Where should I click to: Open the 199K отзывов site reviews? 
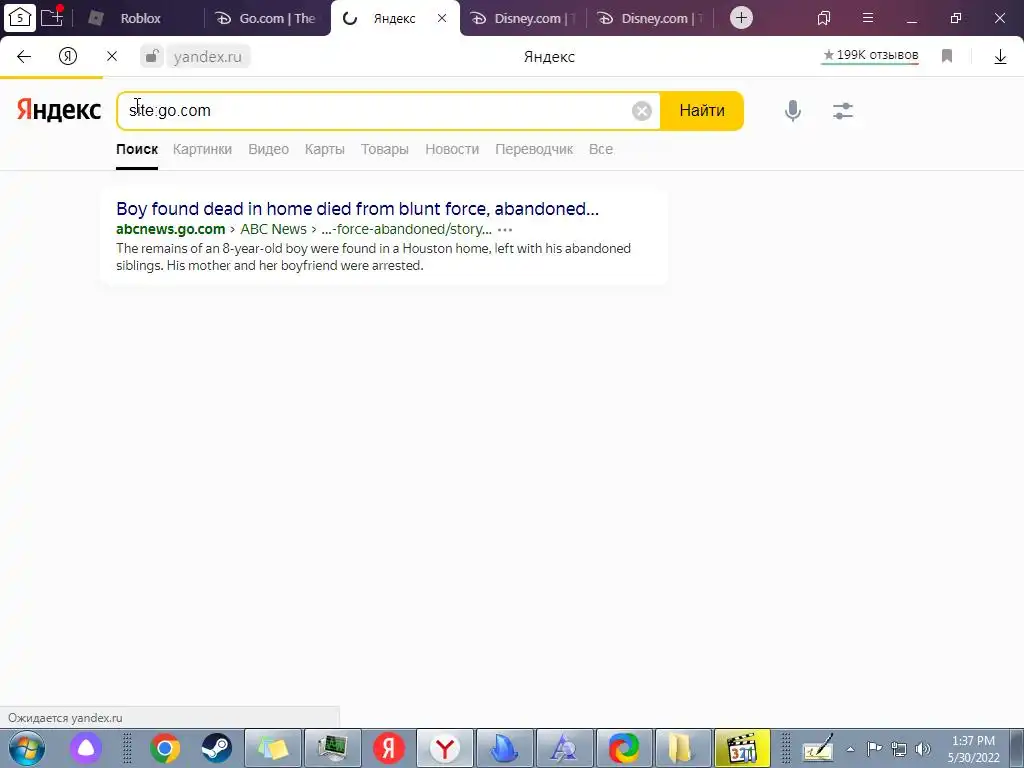[x=871, y=56]
